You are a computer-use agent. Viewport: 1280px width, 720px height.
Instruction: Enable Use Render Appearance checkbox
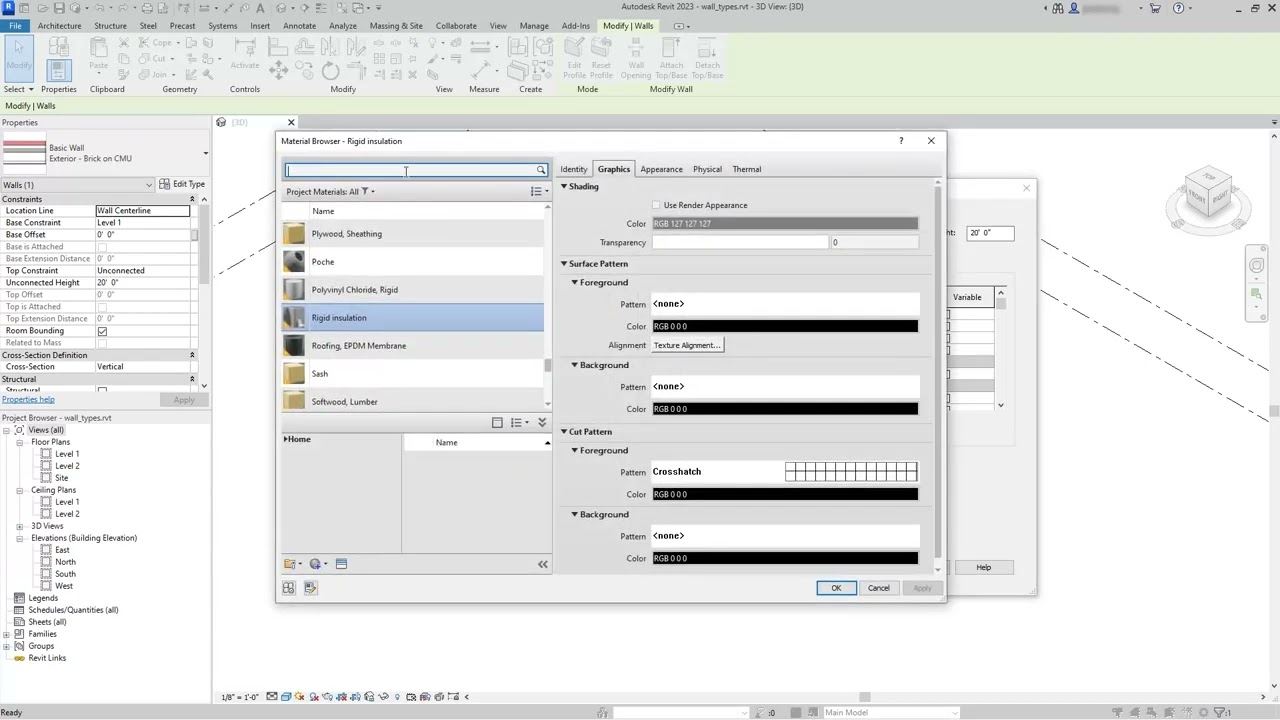point(656,205)
